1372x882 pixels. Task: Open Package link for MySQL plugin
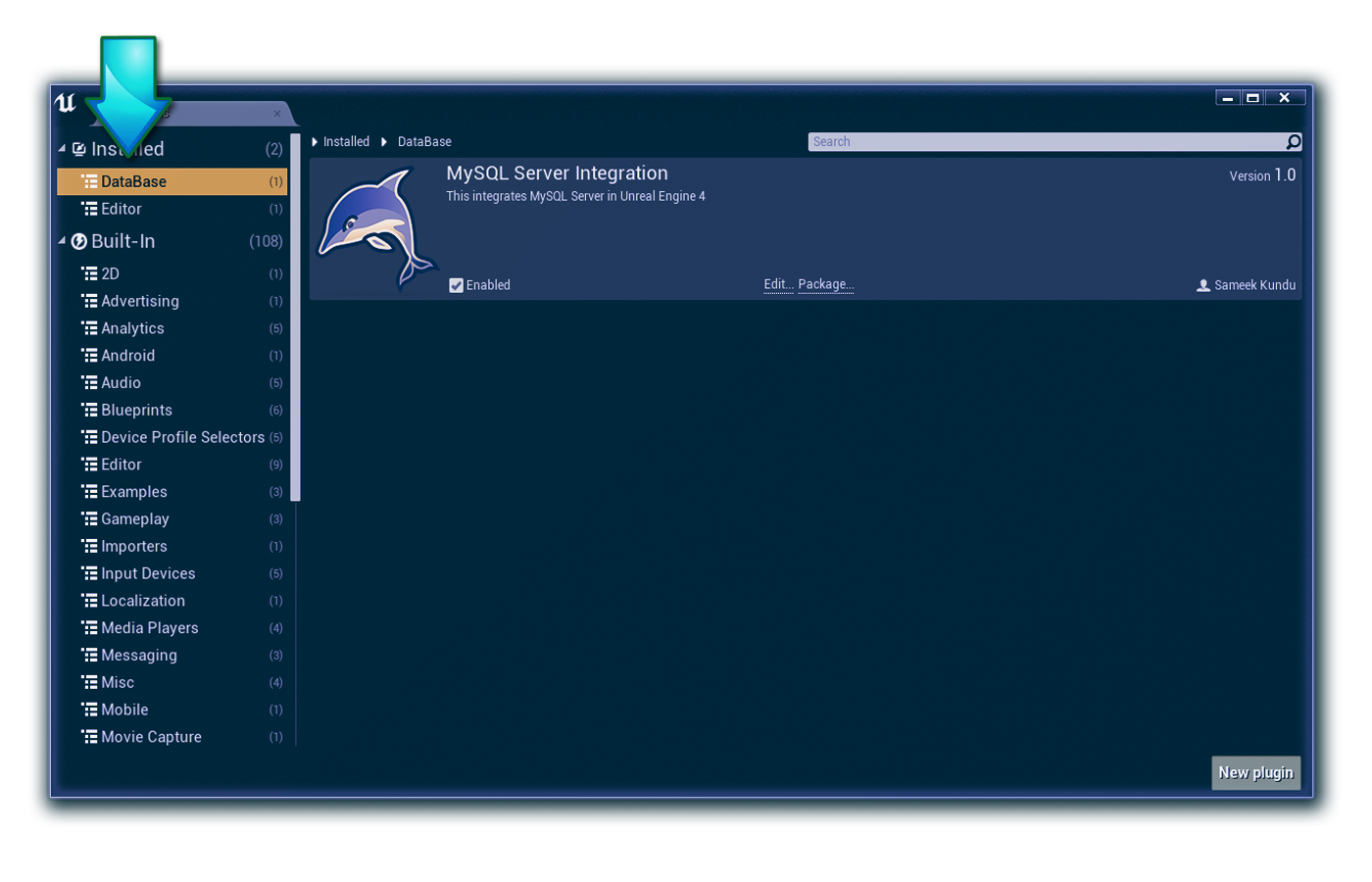[x=826, y=284]
